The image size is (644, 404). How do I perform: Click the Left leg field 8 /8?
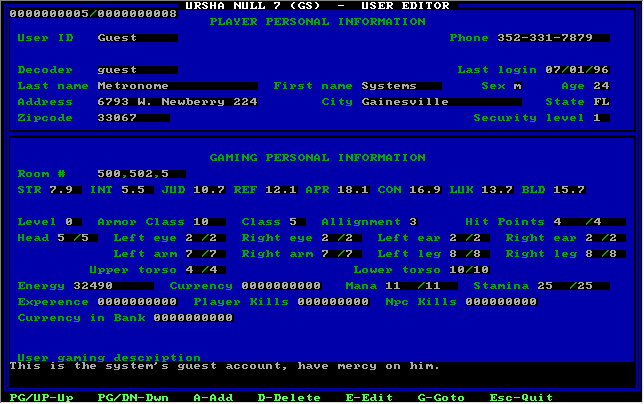click(469, 254)
